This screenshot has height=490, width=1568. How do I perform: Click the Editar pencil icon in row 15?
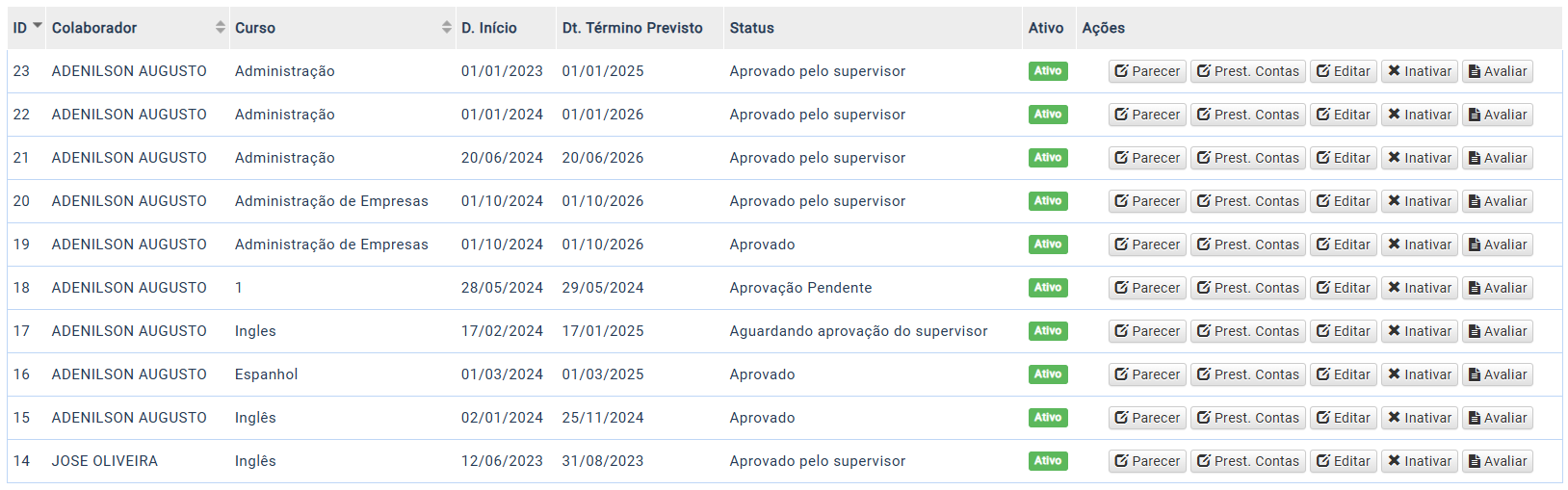(x=1323, y=418)
